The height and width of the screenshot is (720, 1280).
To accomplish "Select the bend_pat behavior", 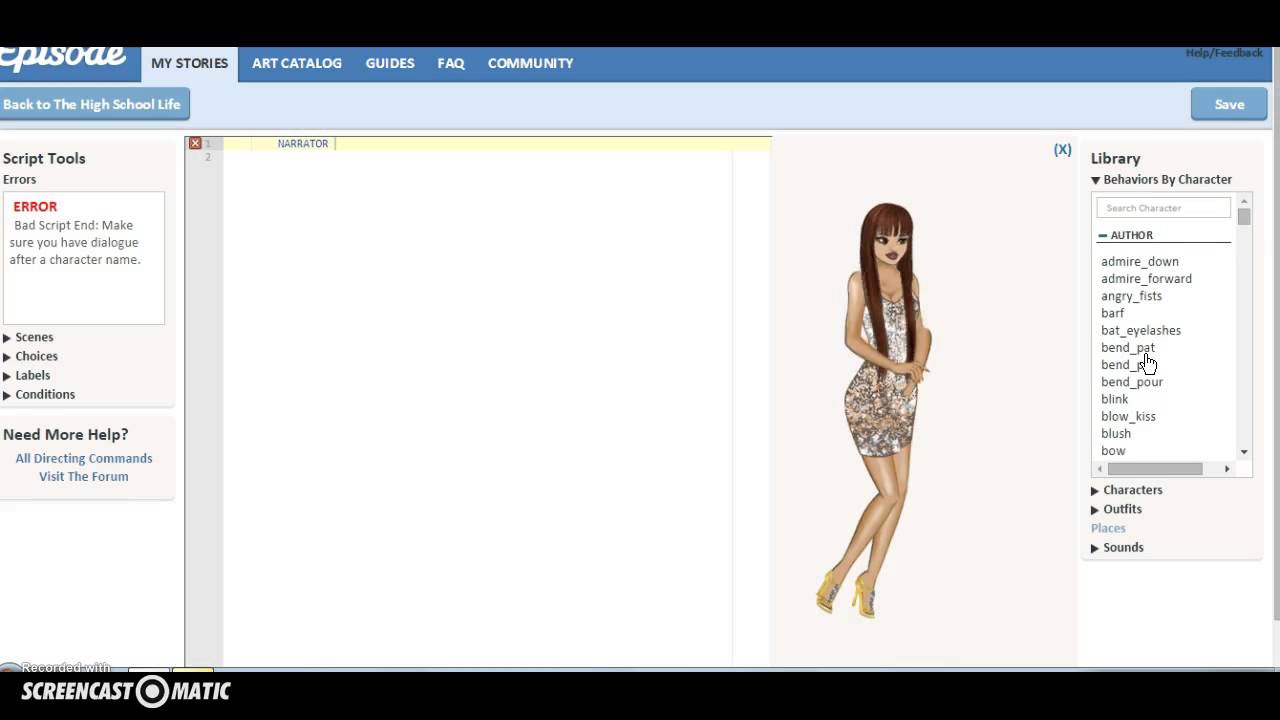I will click(x=1128, y=348).
